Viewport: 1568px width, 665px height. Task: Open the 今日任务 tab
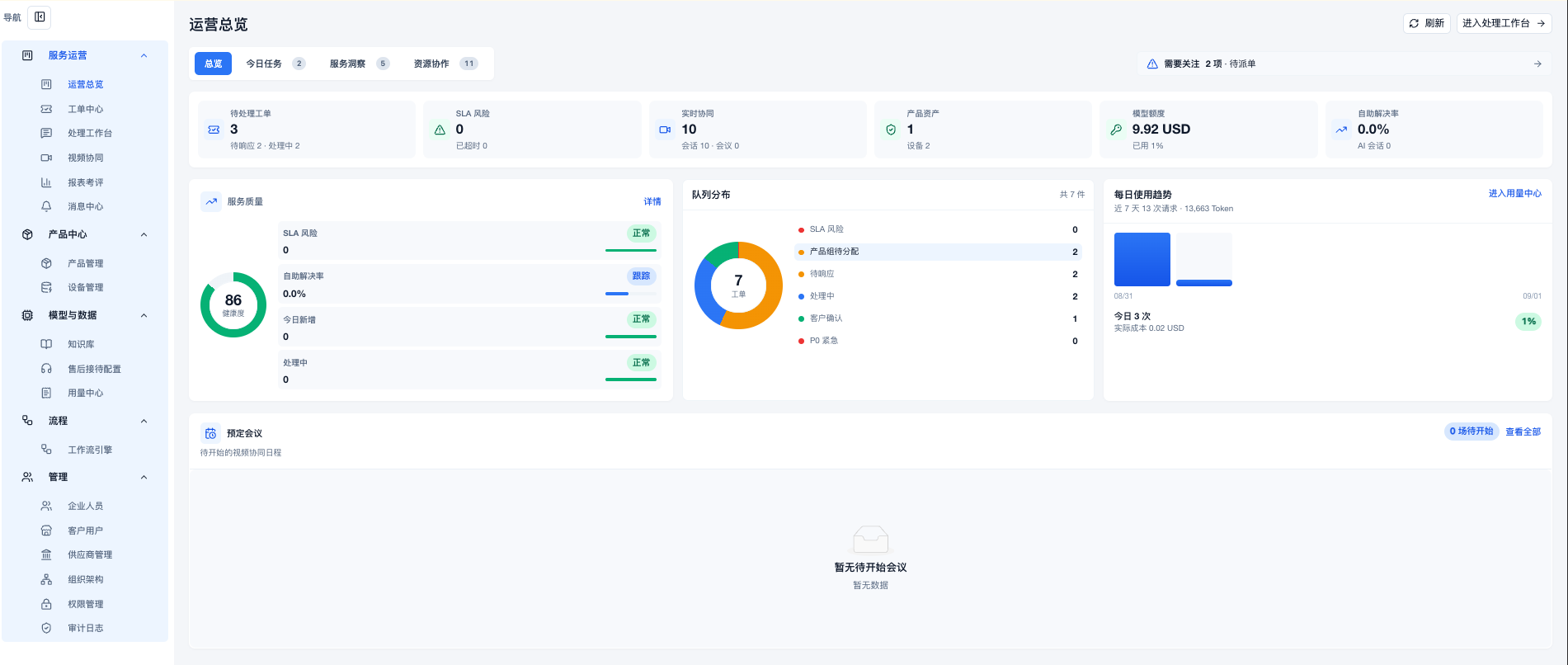[275, 64]
